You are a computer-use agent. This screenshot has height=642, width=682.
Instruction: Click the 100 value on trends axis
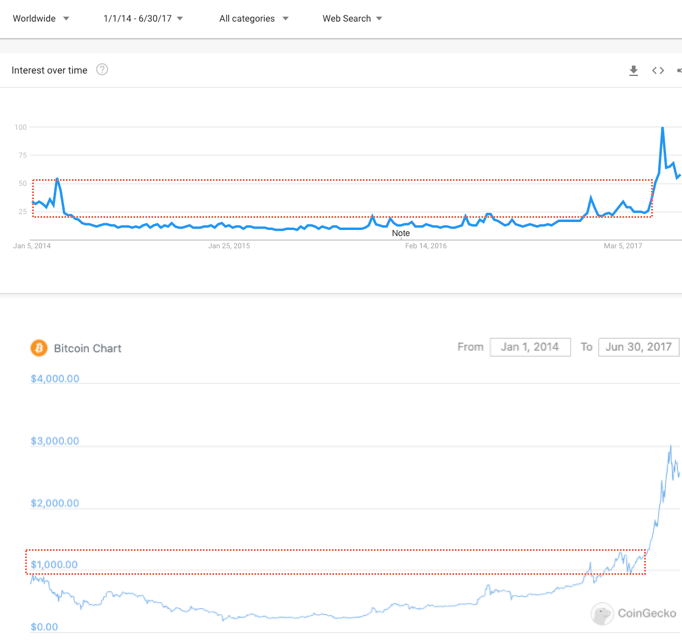coord(20,127)
